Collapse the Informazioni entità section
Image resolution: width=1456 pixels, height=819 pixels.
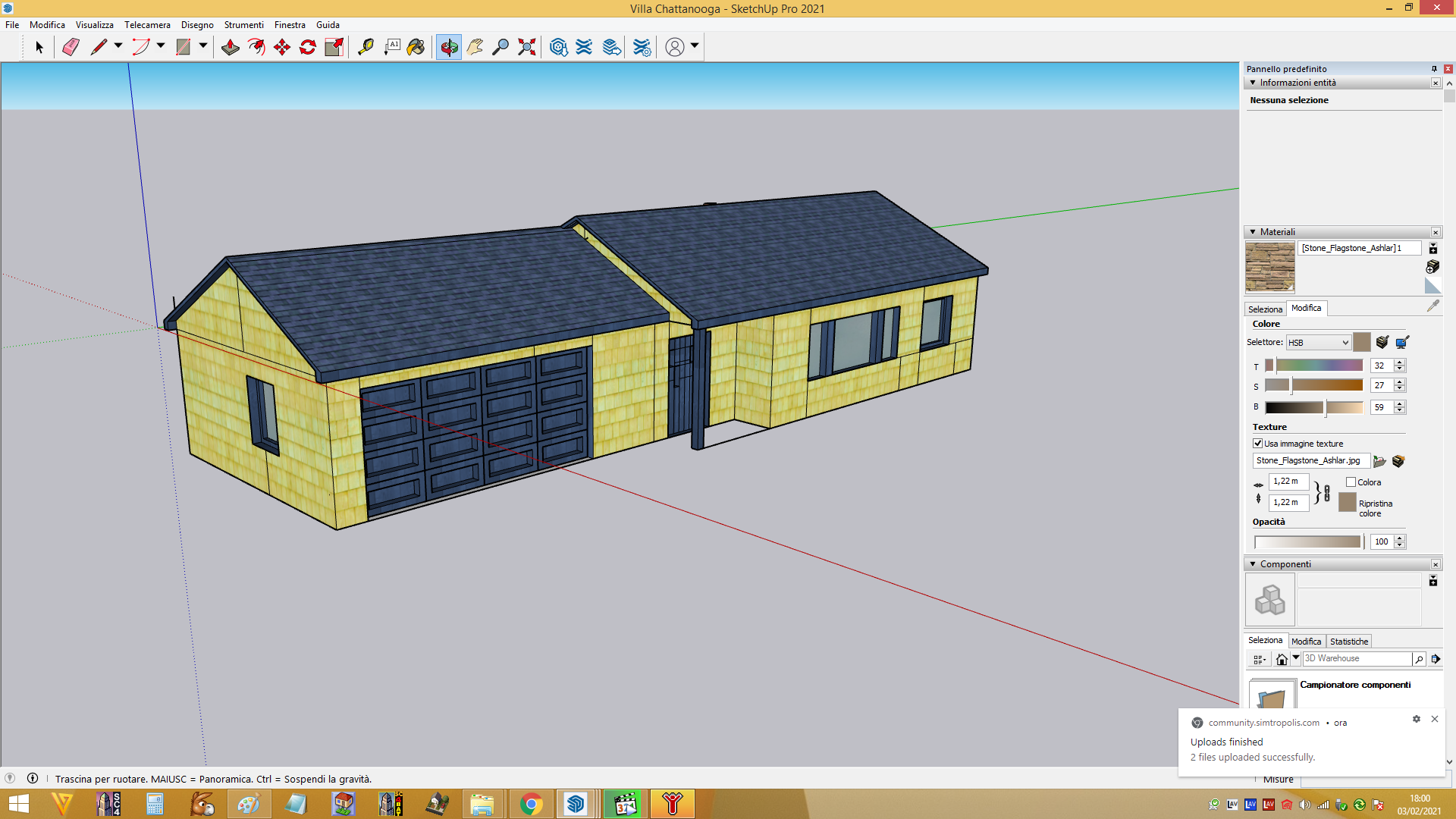pos(1253,83)
